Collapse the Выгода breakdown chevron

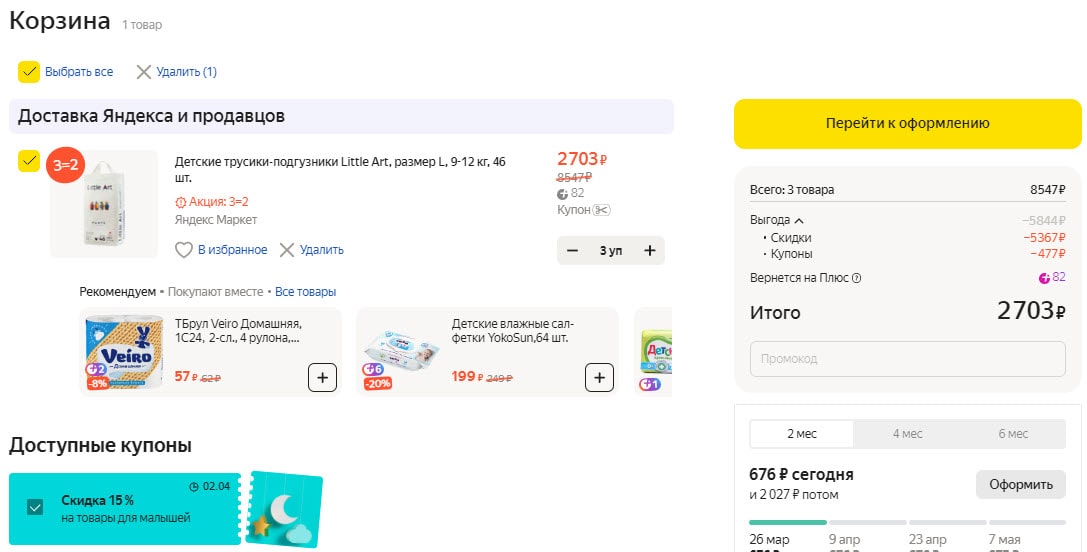pyautogui.click(x=799, y=220)
